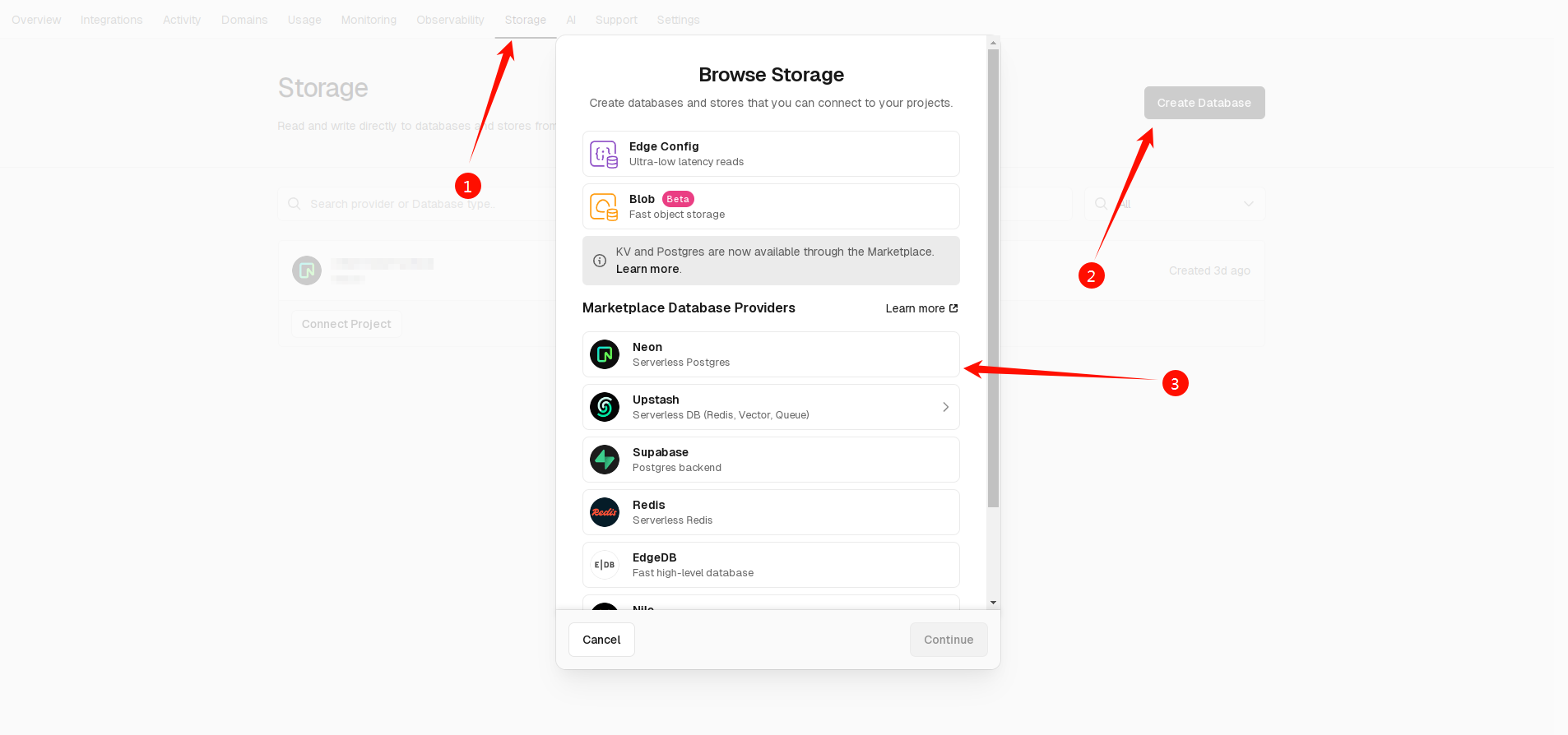Open the Marketplace Learn more external link
1568x735 pixels.
[x=921, y=308]
